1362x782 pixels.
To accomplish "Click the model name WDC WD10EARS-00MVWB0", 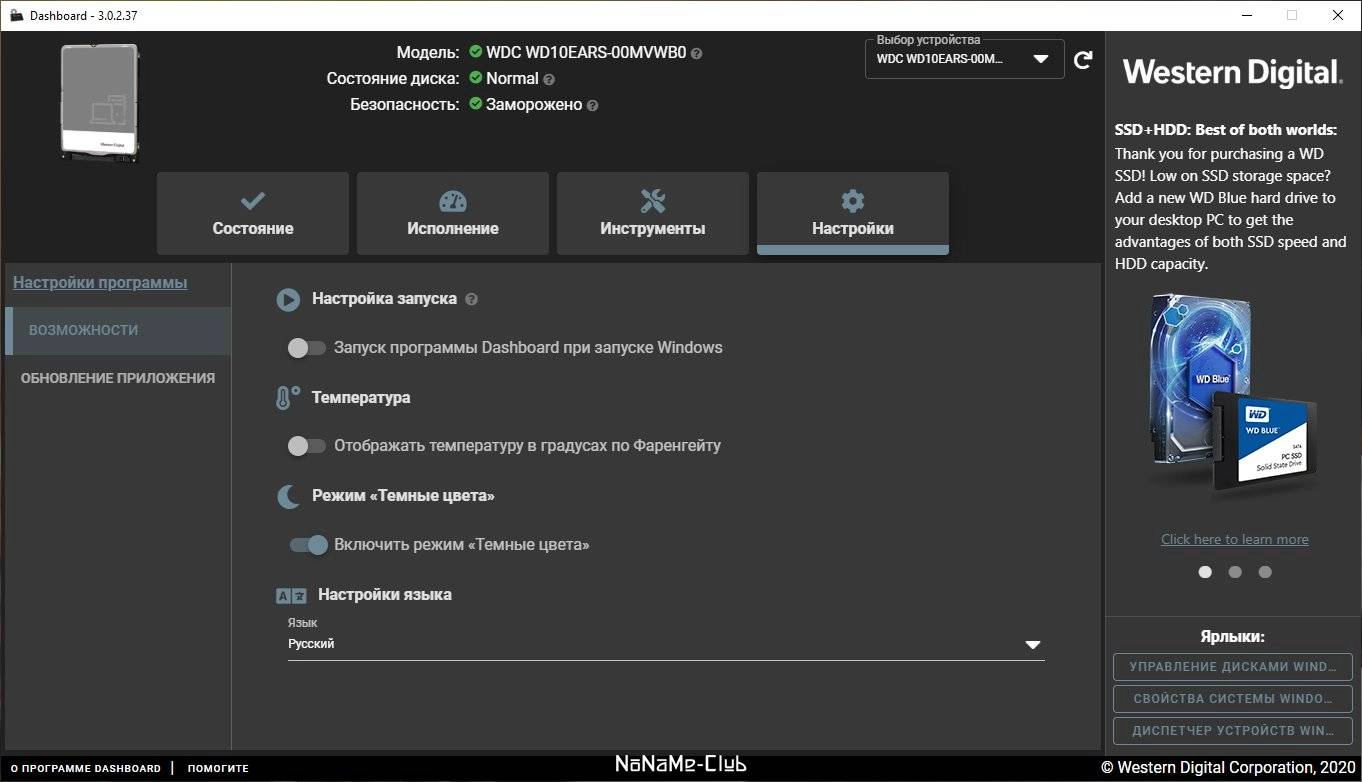I will 586,53.
